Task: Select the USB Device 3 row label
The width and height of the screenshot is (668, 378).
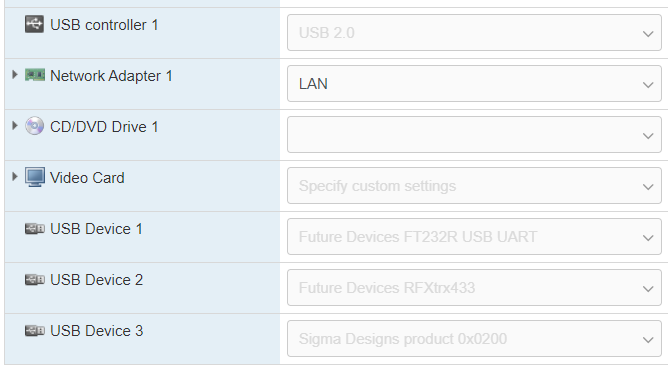Action: pos(97,331)
